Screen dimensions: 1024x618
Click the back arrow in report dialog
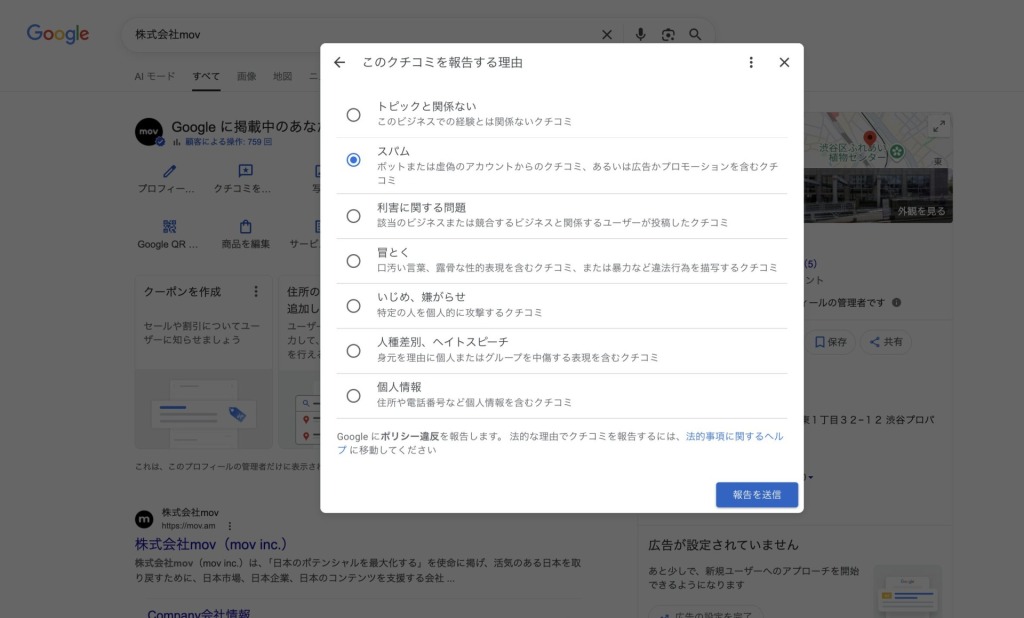340,62
